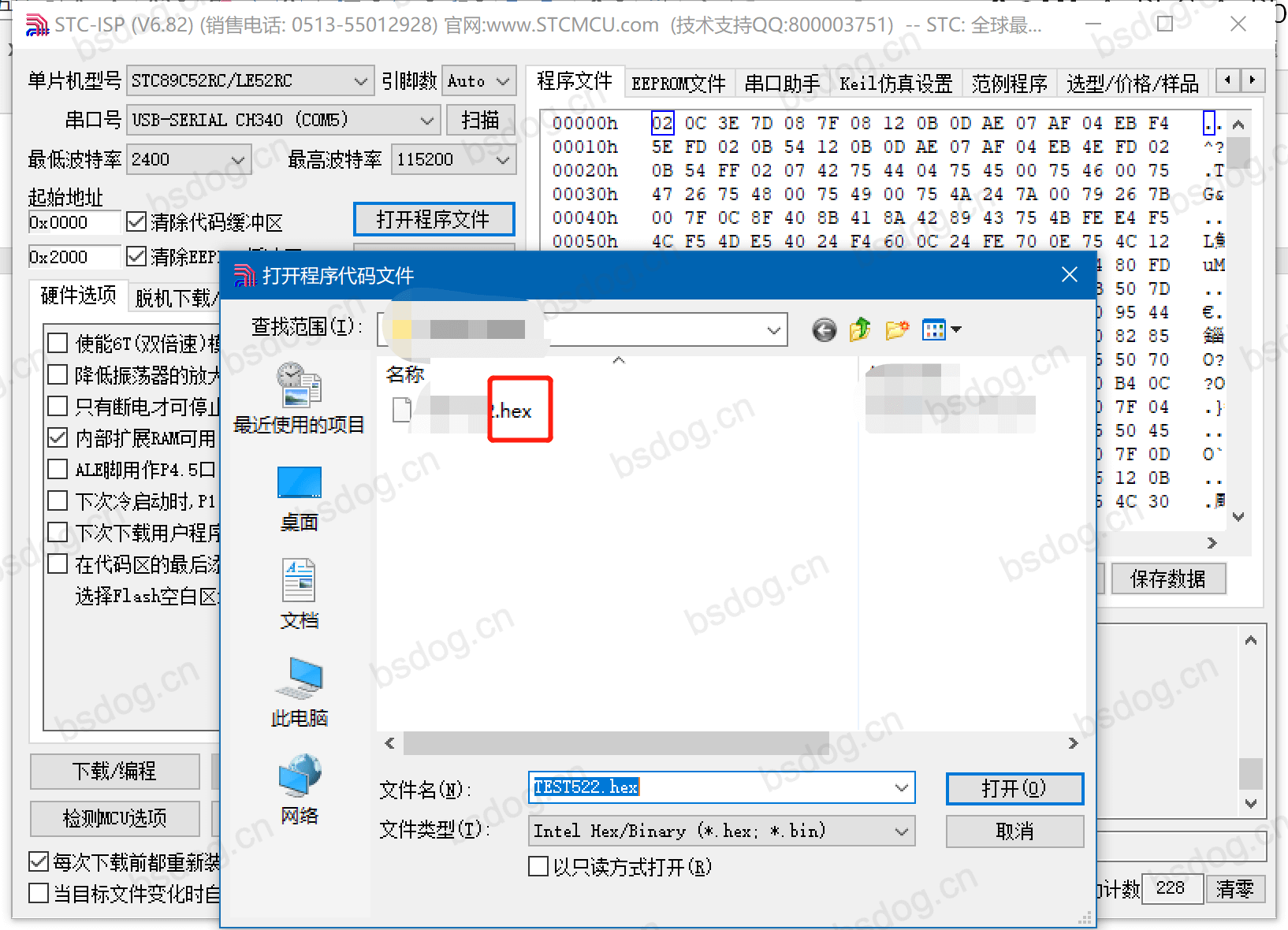
Task: Click 扫描 button
Action: pos(480,120)
